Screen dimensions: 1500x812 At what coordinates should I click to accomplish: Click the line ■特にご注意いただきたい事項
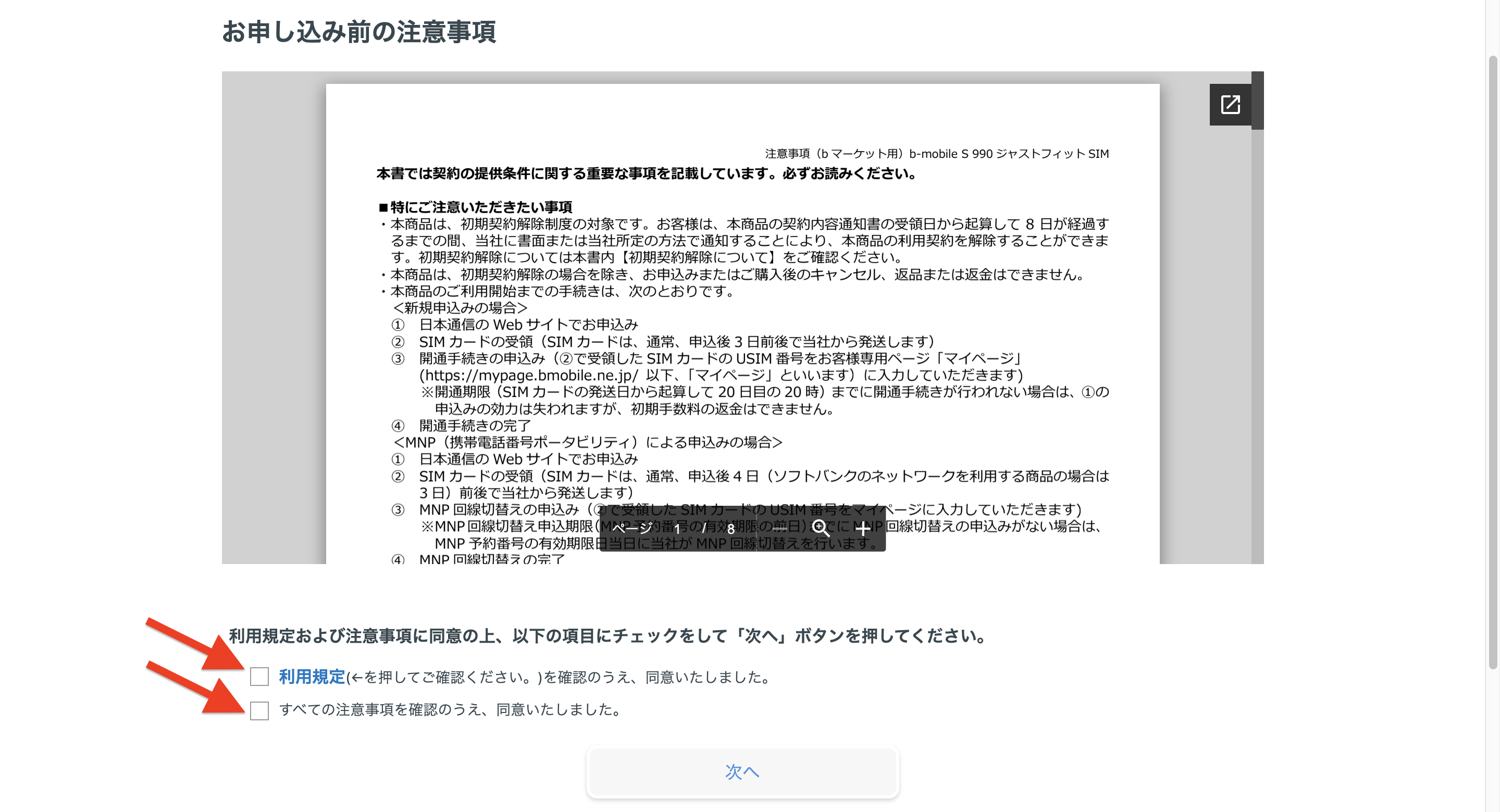(x=475, y=207)
